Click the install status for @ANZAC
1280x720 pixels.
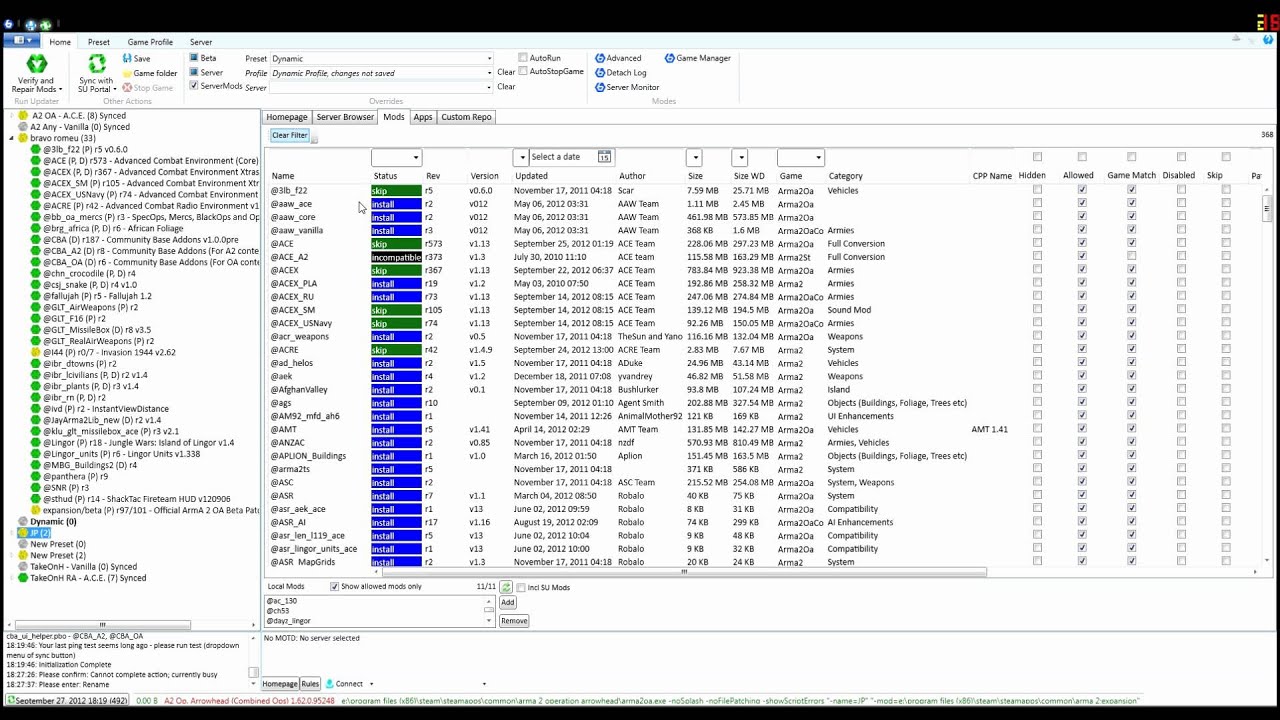point(396,443)
